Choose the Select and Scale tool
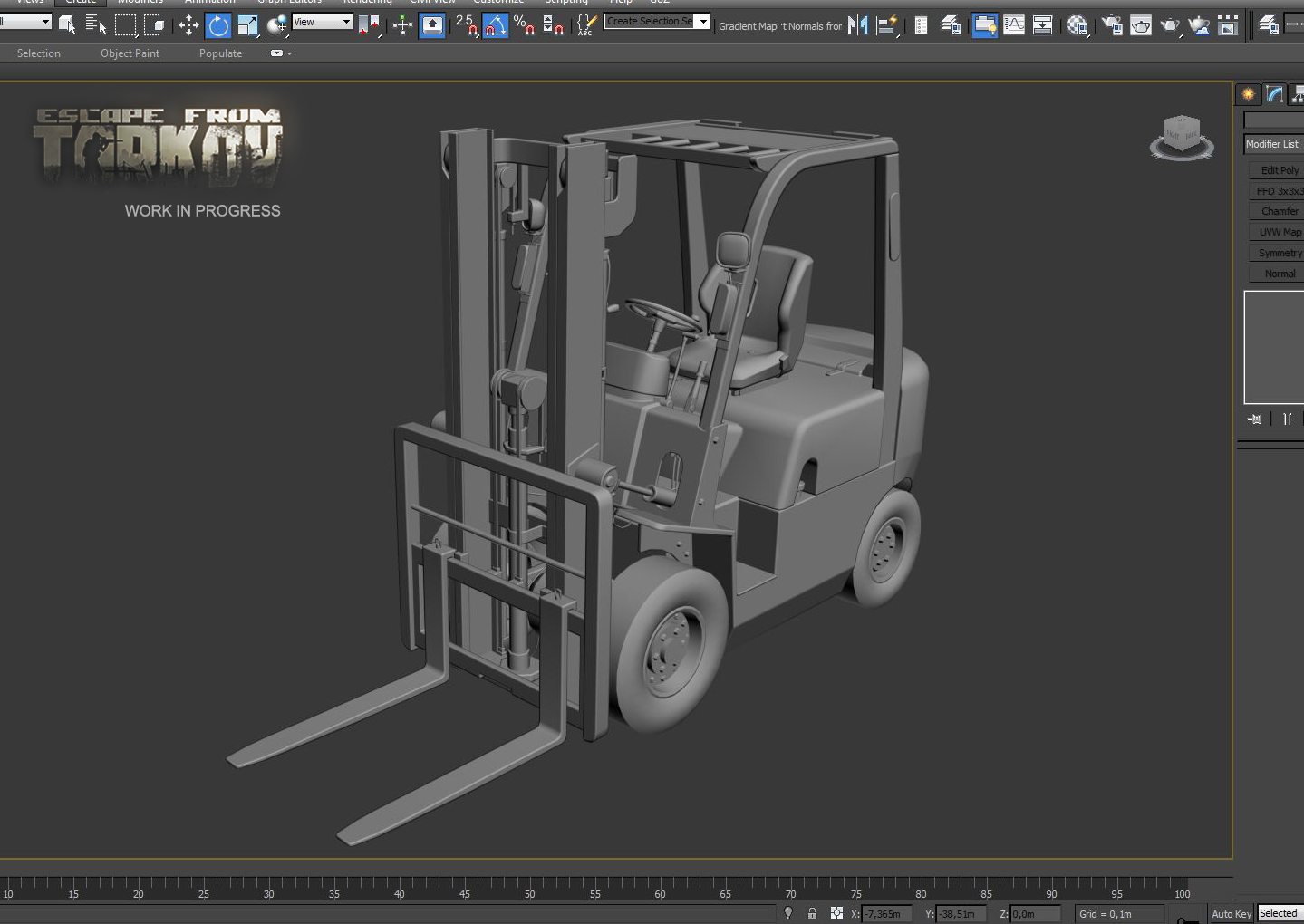1304x924 pixels. click(247, 25)
